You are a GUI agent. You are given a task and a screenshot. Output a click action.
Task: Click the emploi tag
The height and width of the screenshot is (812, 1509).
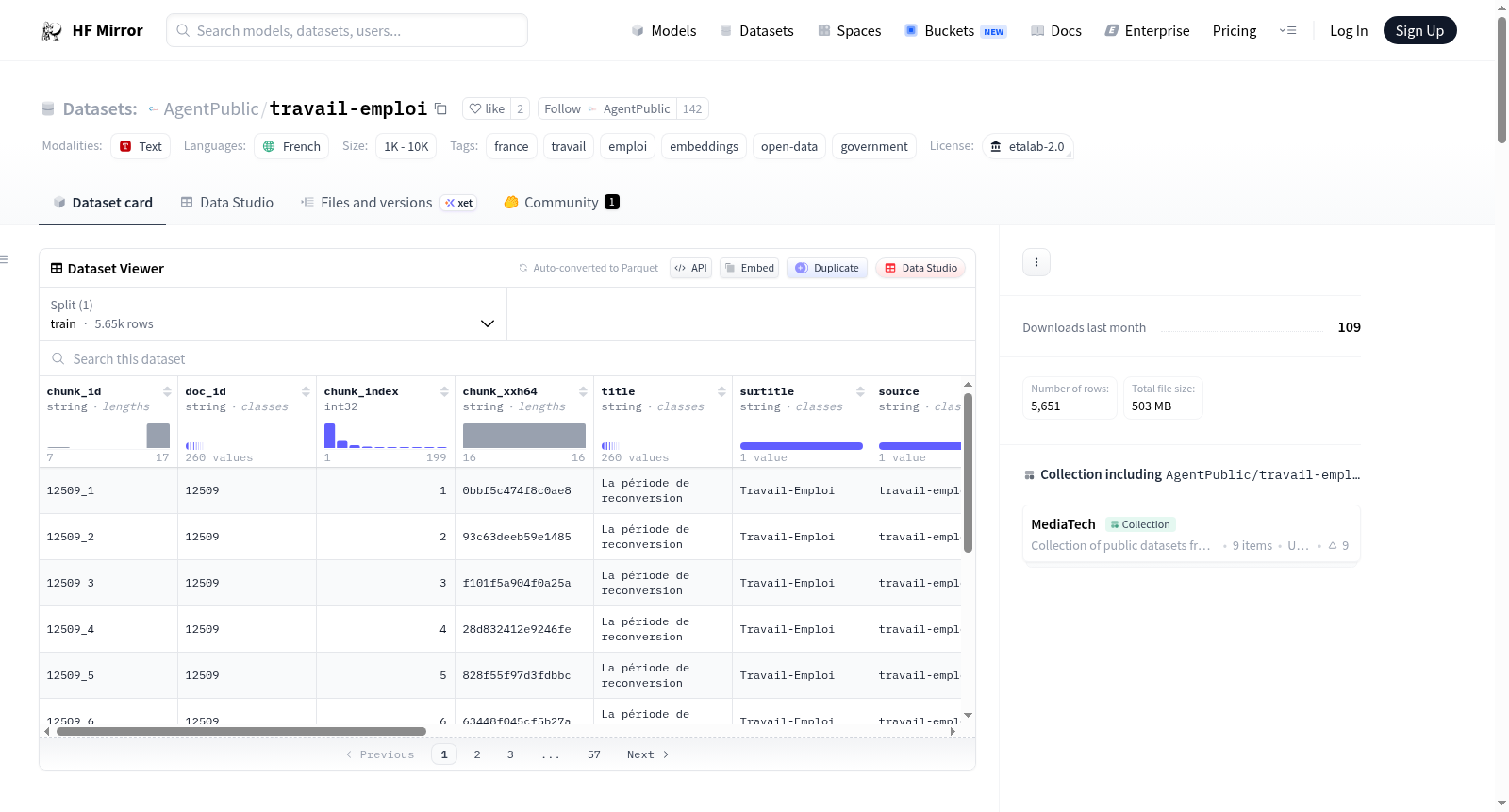(x=628, y=146)
